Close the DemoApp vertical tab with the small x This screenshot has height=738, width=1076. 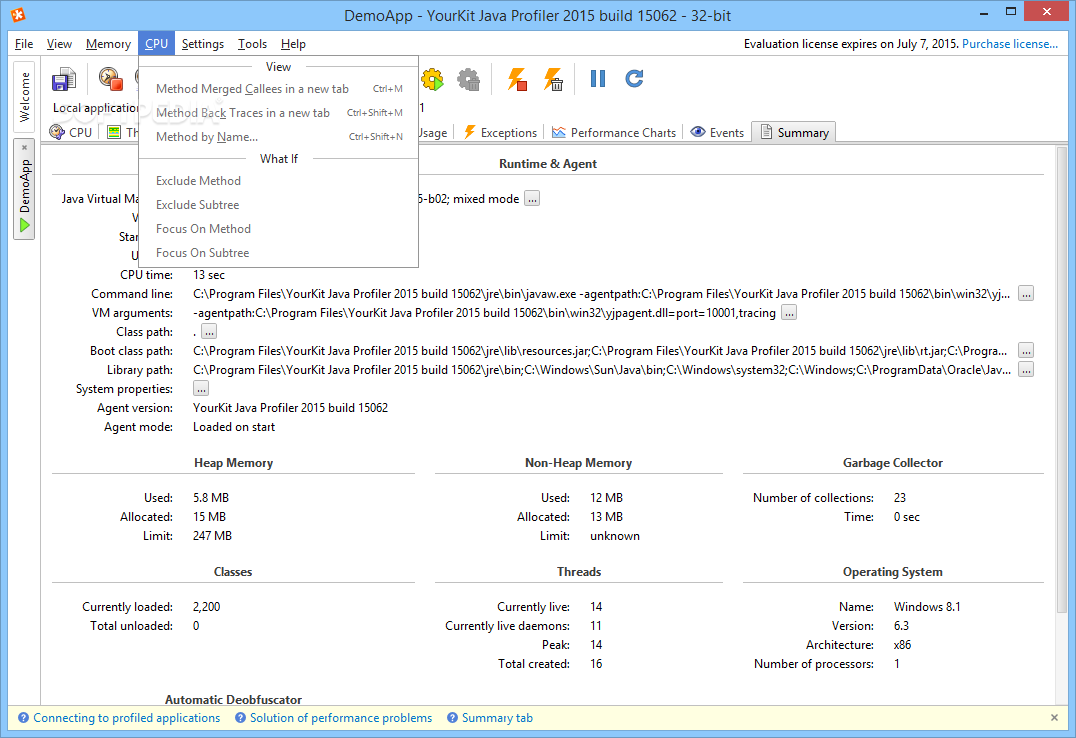[x=24, y=147]
